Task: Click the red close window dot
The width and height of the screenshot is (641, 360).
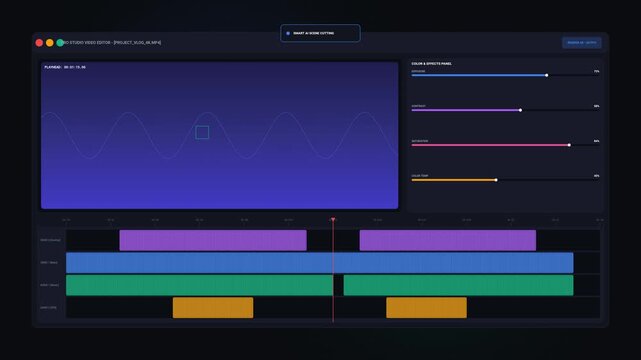Action: click(x=39, y=42)
